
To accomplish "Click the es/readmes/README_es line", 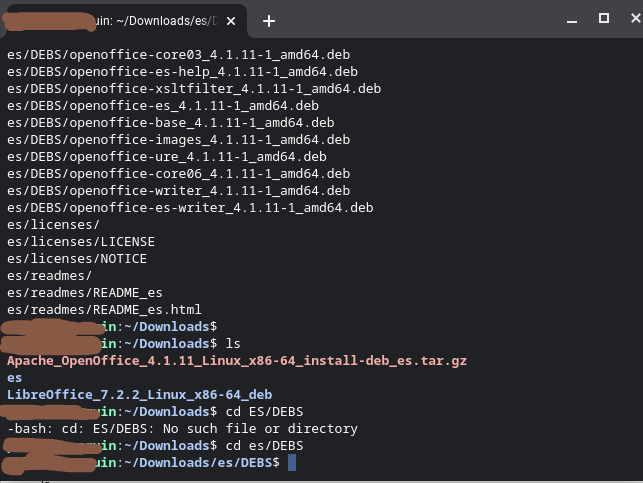I will (84, 293).
